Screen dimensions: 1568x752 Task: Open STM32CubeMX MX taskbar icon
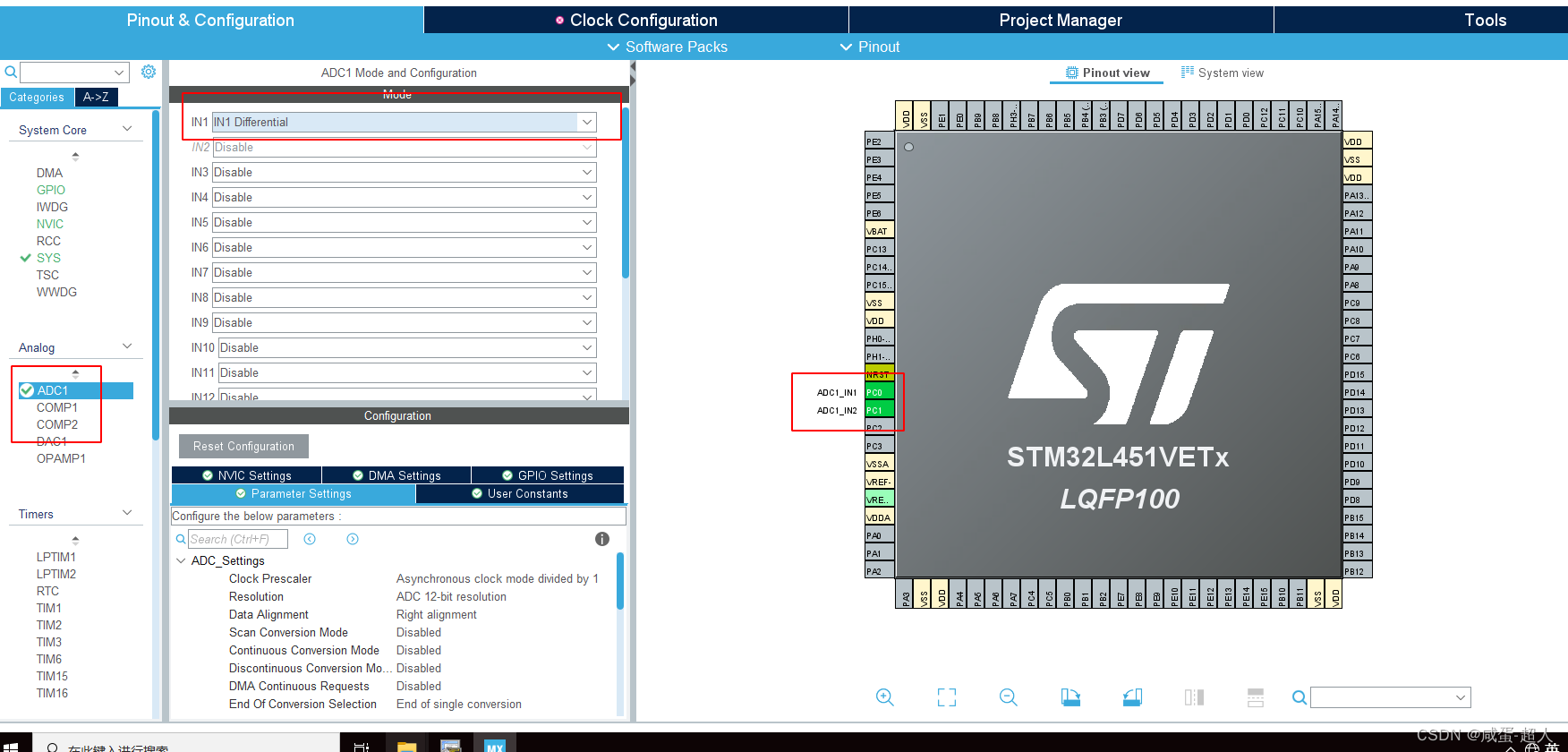point(495,745)
